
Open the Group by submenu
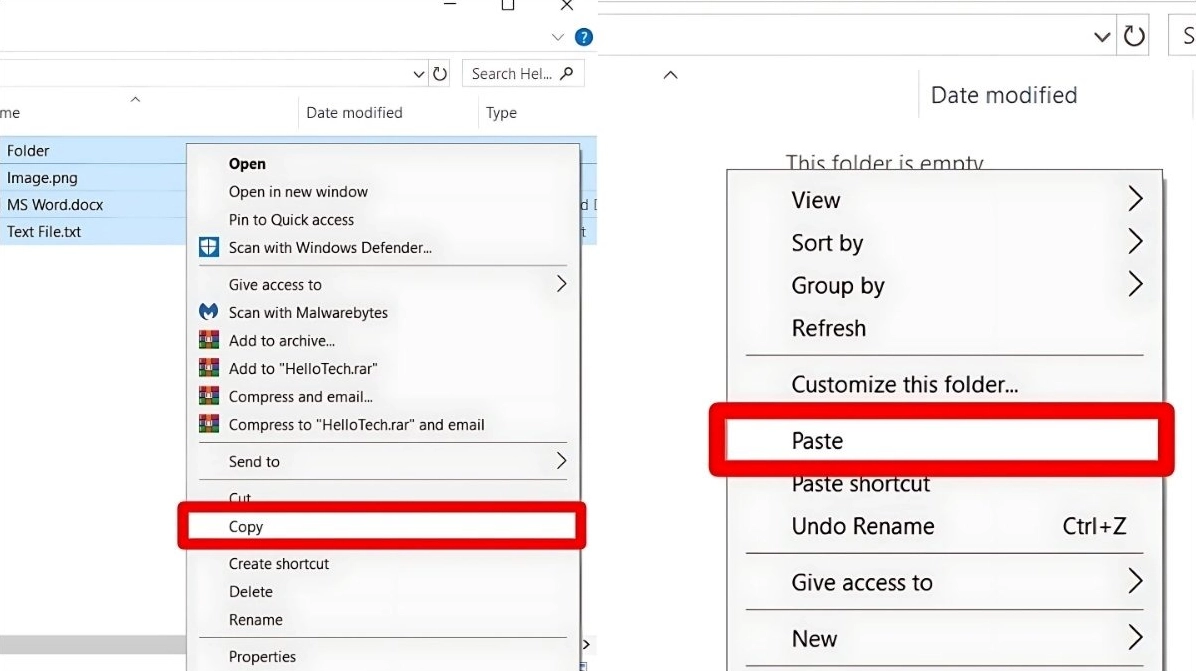1135,285
